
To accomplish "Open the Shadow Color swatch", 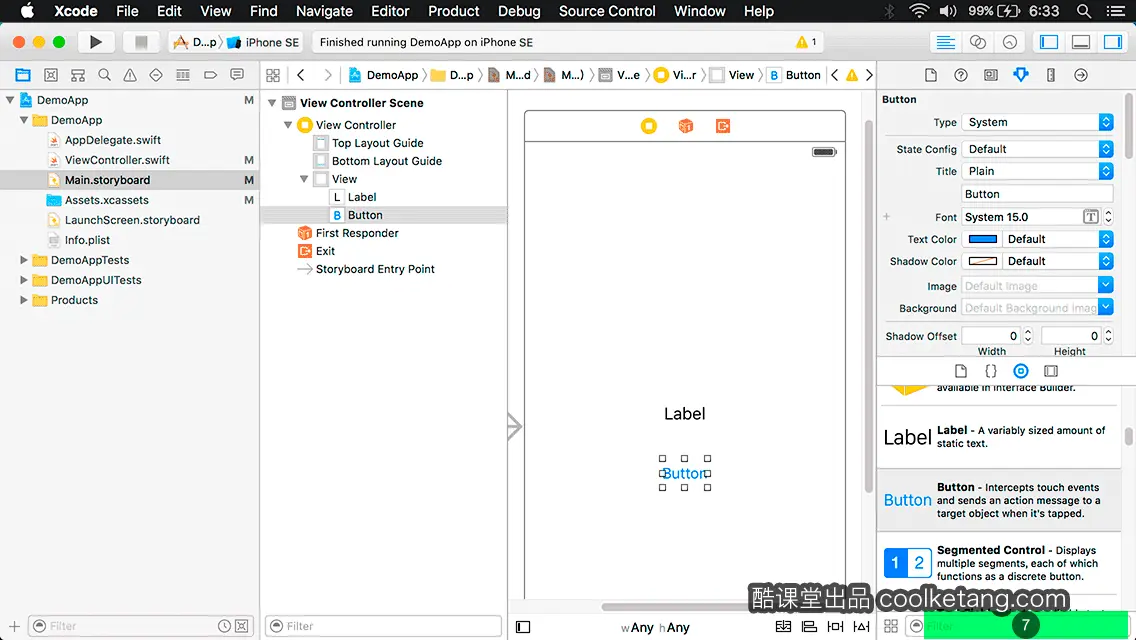I will pos(983,261).
